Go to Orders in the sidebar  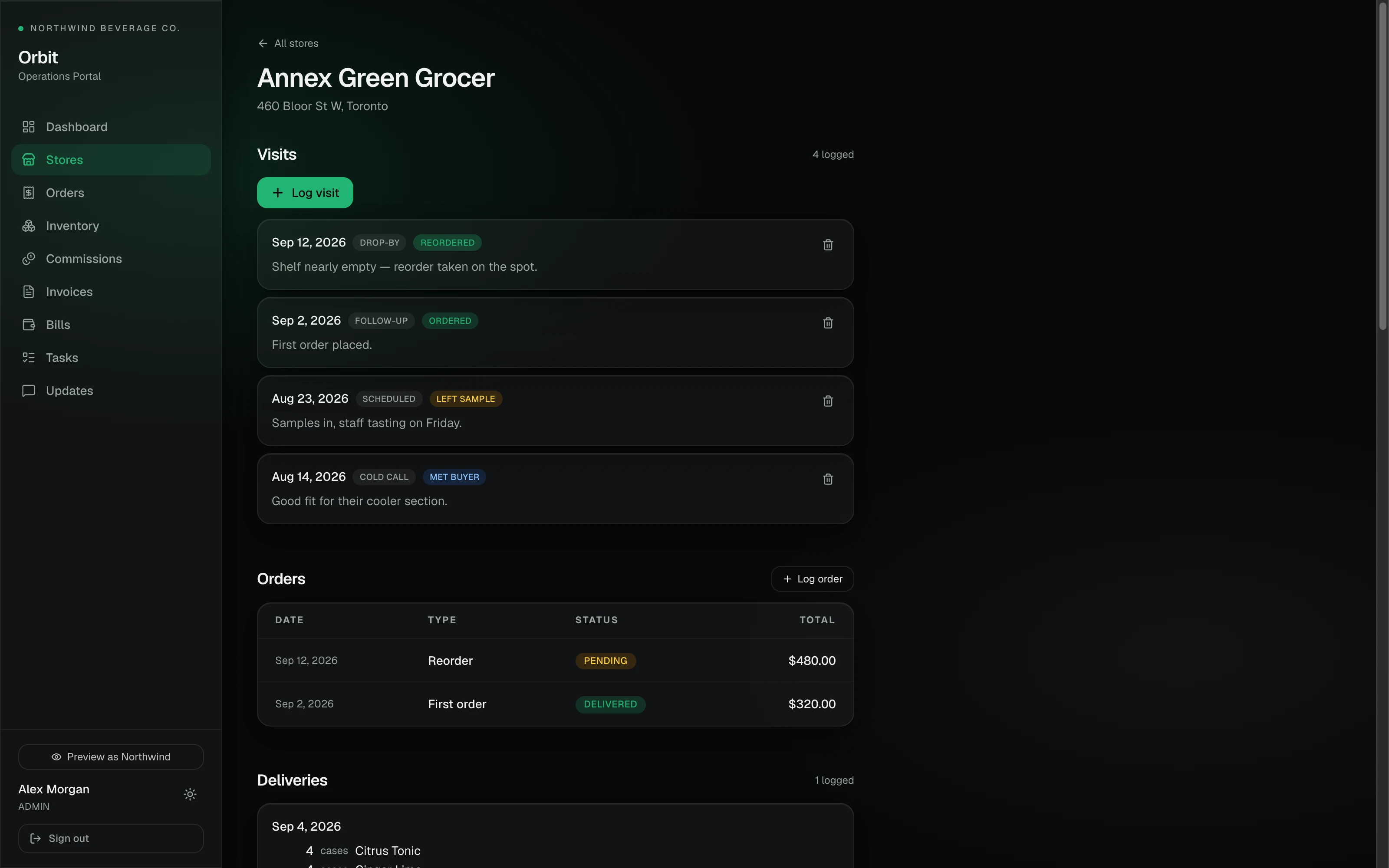pos(111,193)
